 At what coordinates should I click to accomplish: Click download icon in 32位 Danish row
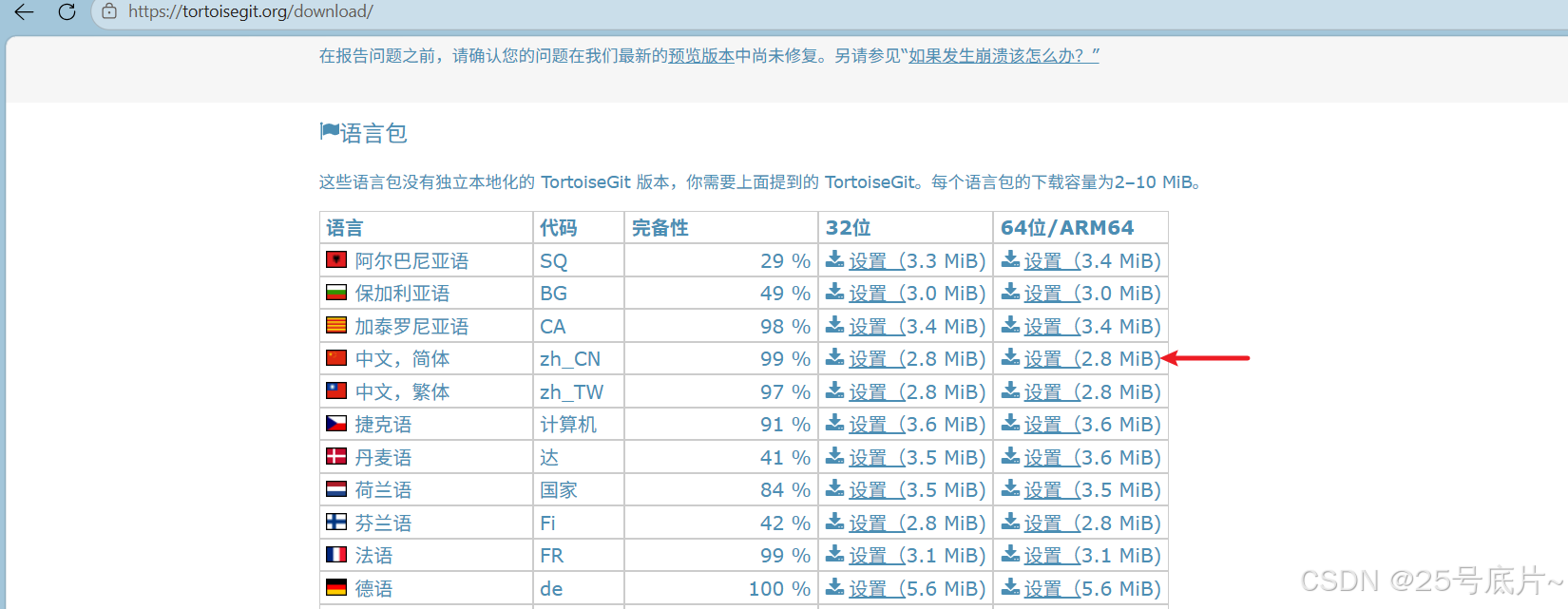click(x=835, y=455)
